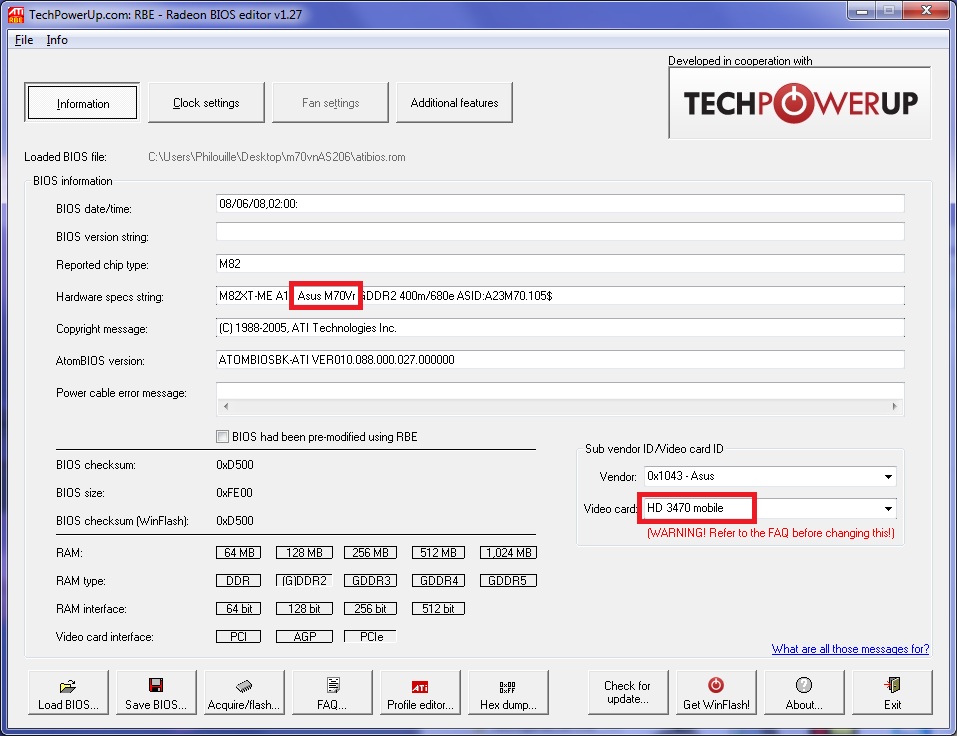The height and width of the screenshot is (736, 957).
Task: Expand the Video card dropdown
Action: (888, 509)
